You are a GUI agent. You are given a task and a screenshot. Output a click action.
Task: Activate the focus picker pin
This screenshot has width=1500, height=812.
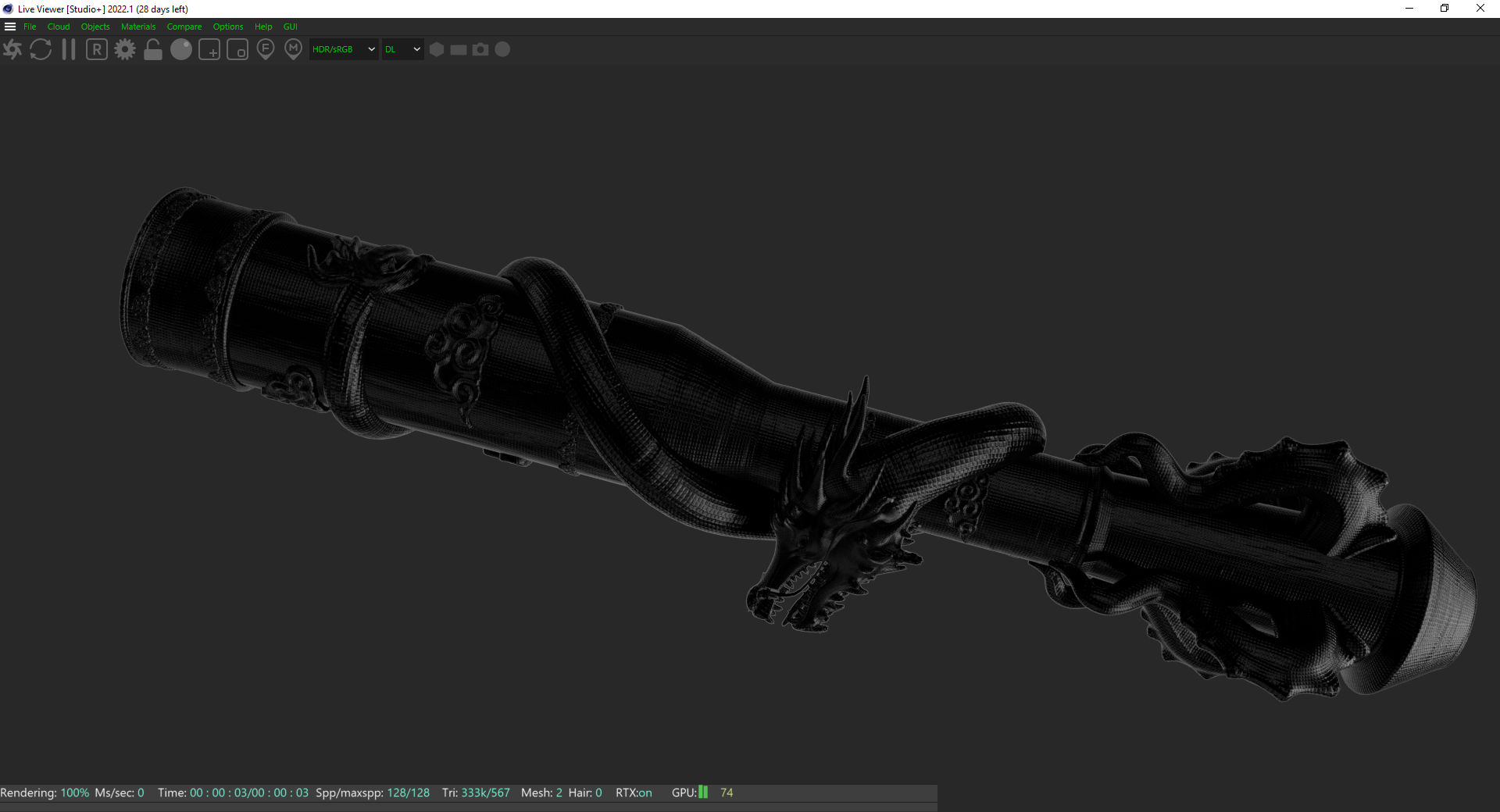(x=266, y=50)
